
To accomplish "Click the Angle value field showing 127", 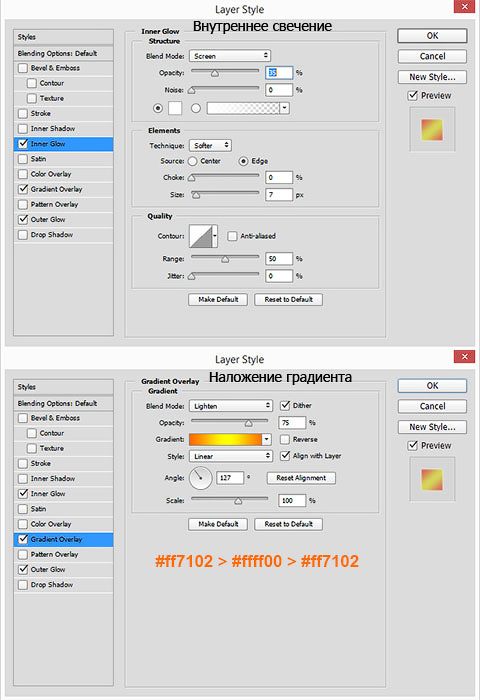I will point(230,478).
